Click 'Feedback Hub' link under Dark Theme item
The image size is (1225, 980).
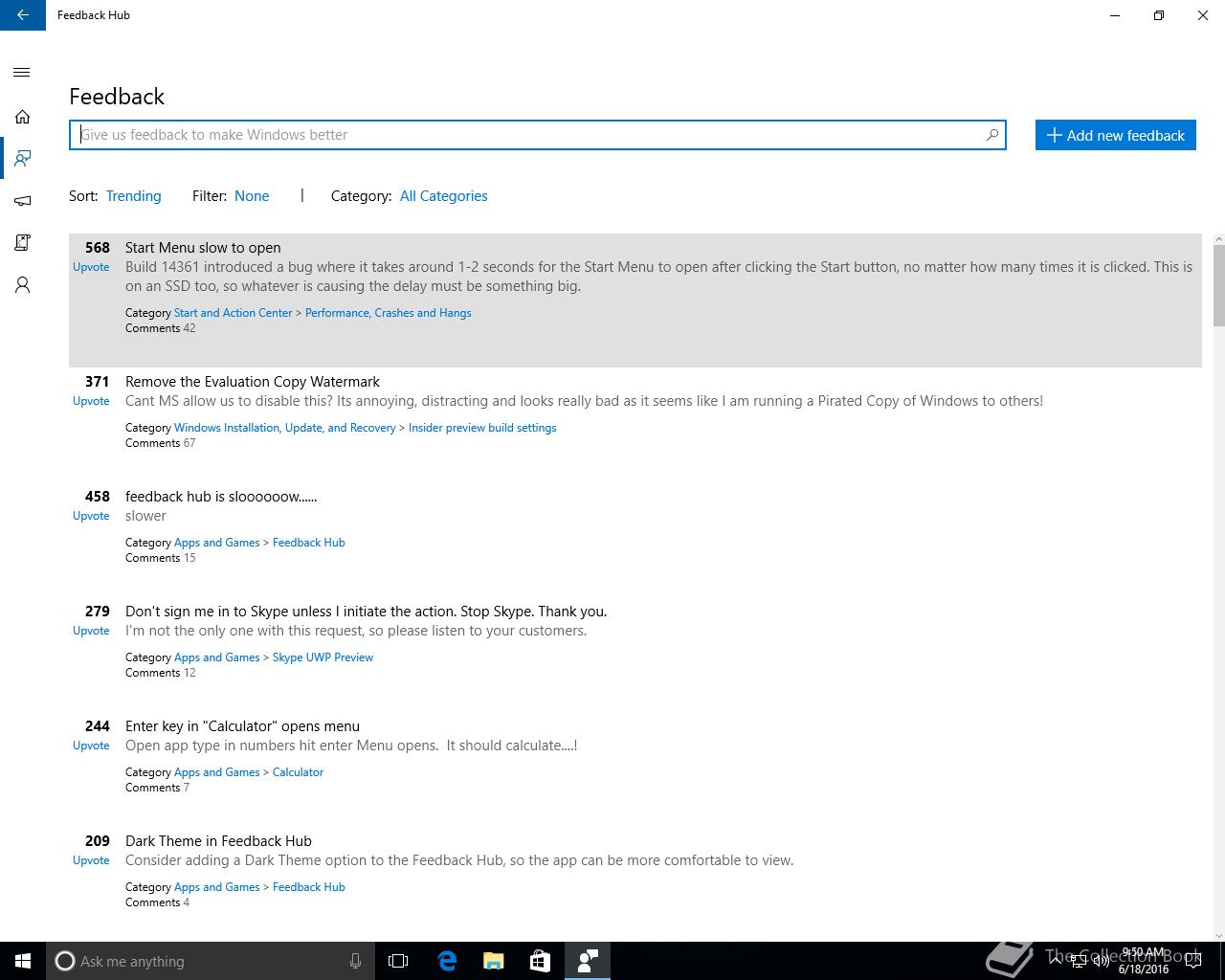tap(308, 887)
